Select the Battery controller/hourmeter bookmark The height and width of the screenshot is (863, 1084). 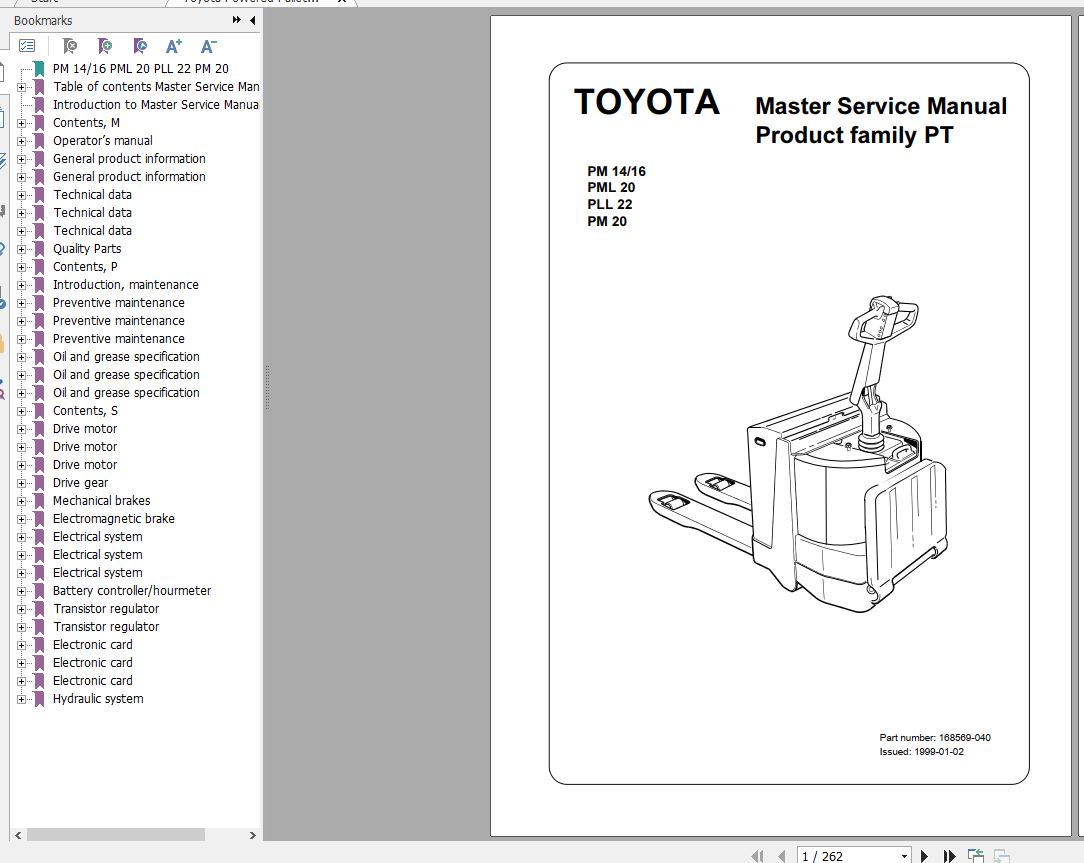click(x=132, y=591)
